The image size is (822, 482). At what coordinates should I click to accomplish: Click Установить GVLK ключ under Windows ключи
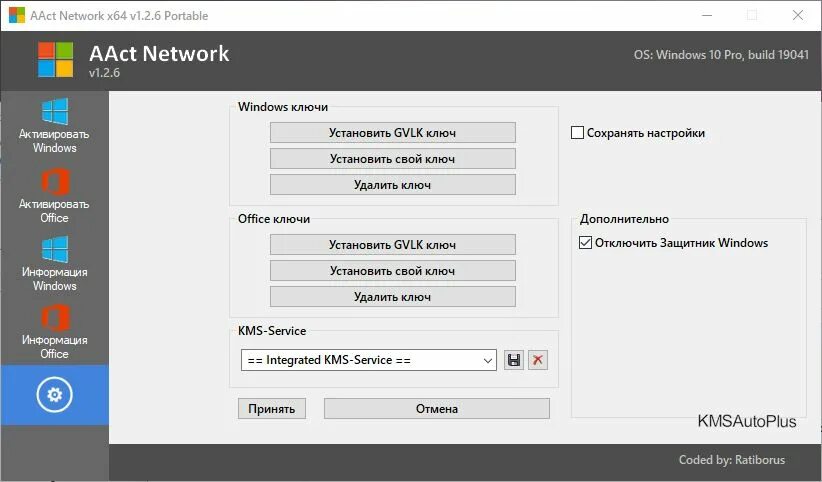click(393, 133)
